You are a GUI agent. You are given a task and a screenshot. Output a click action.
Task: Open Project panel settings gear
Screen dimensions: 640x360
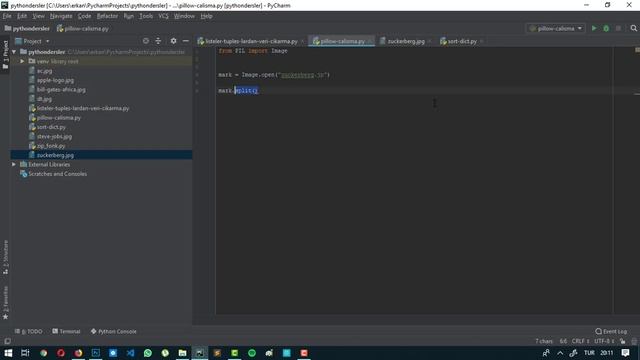[x=173, y=41]
